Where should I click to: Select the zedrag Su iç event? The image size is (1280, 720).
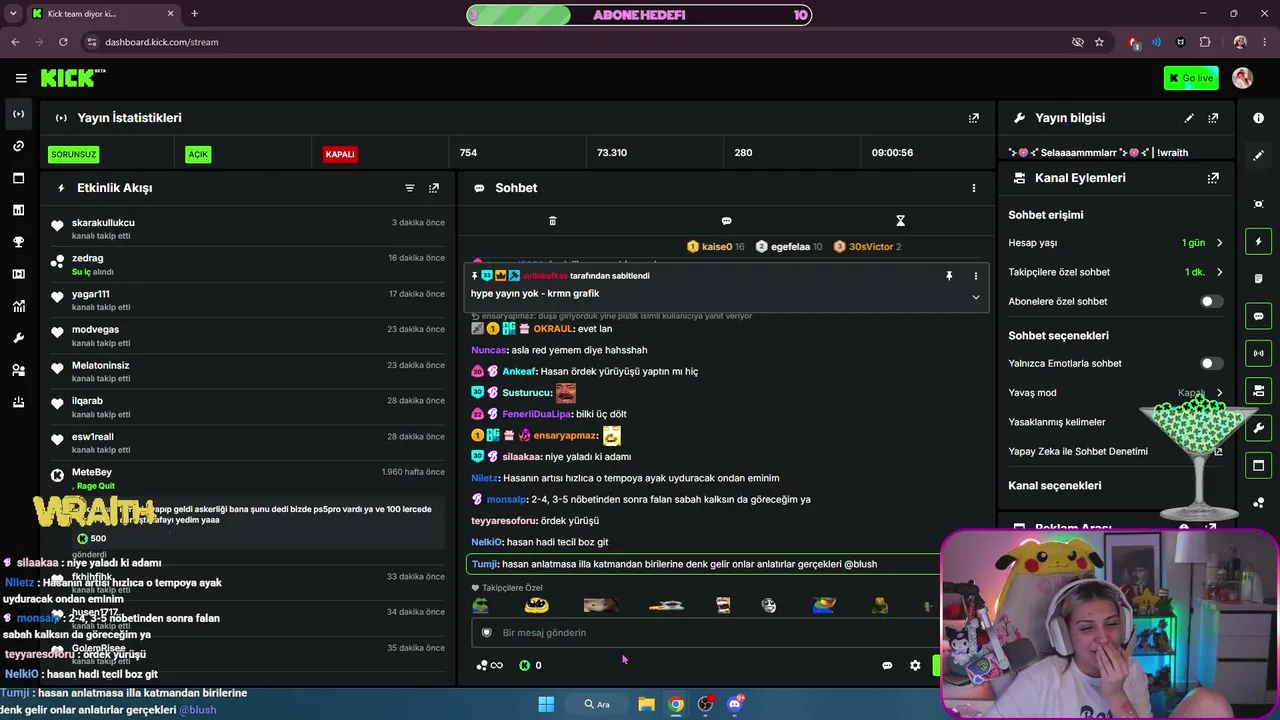click(x=248, y=265)
